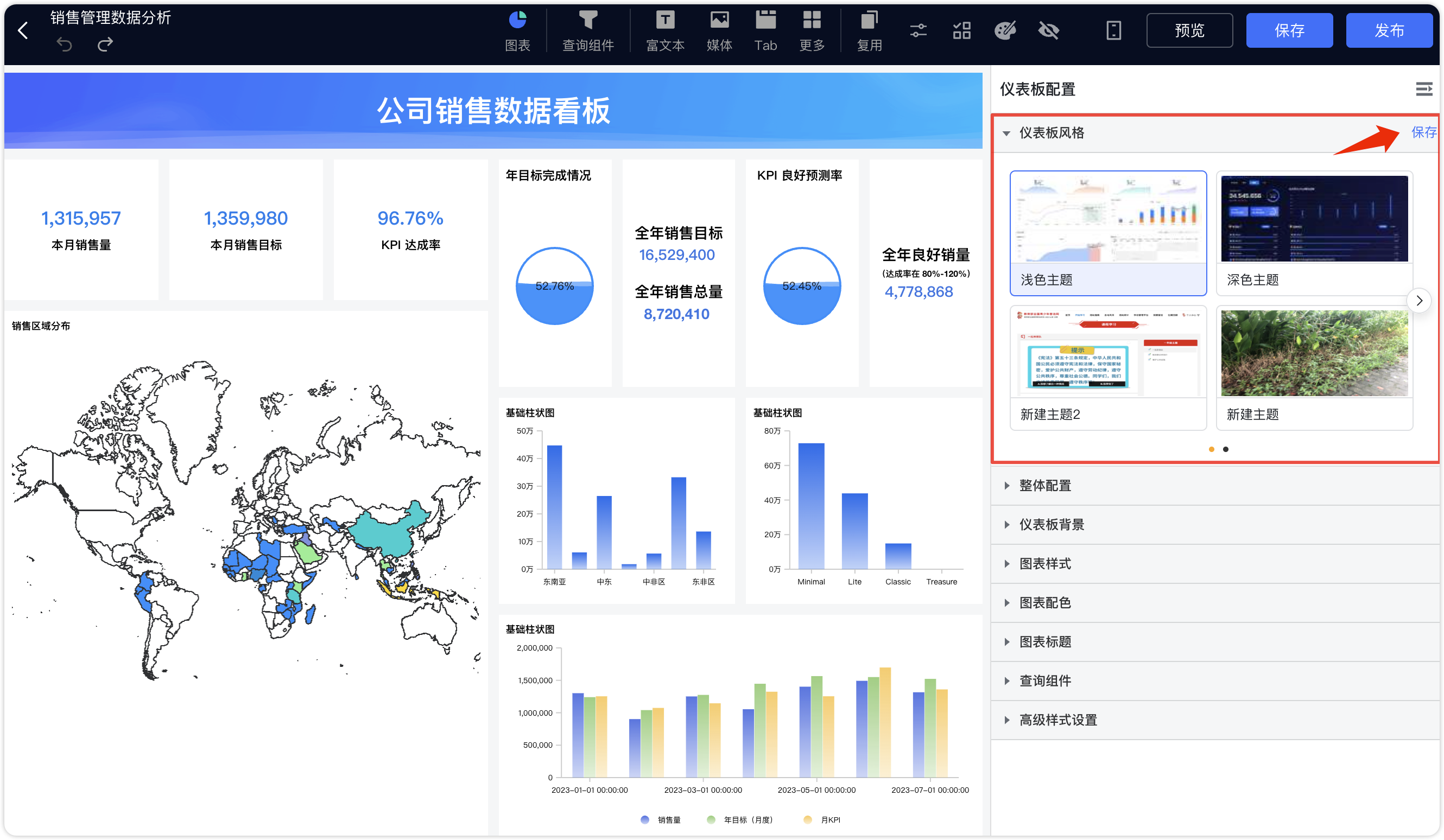The width and height of the screenshot is (1444, 840).
Task: Add a 查询组件 filter component
Action: point(588,31)
